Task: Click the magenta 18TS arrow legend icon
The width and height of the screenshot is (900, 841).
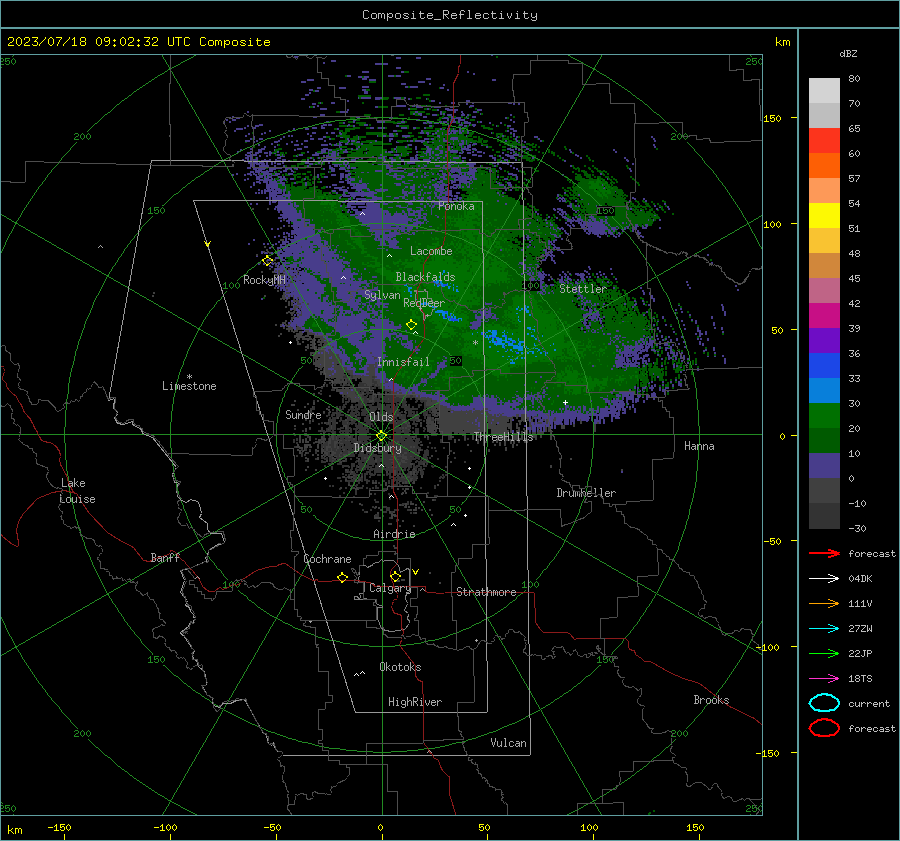Action: click(824, 679)
